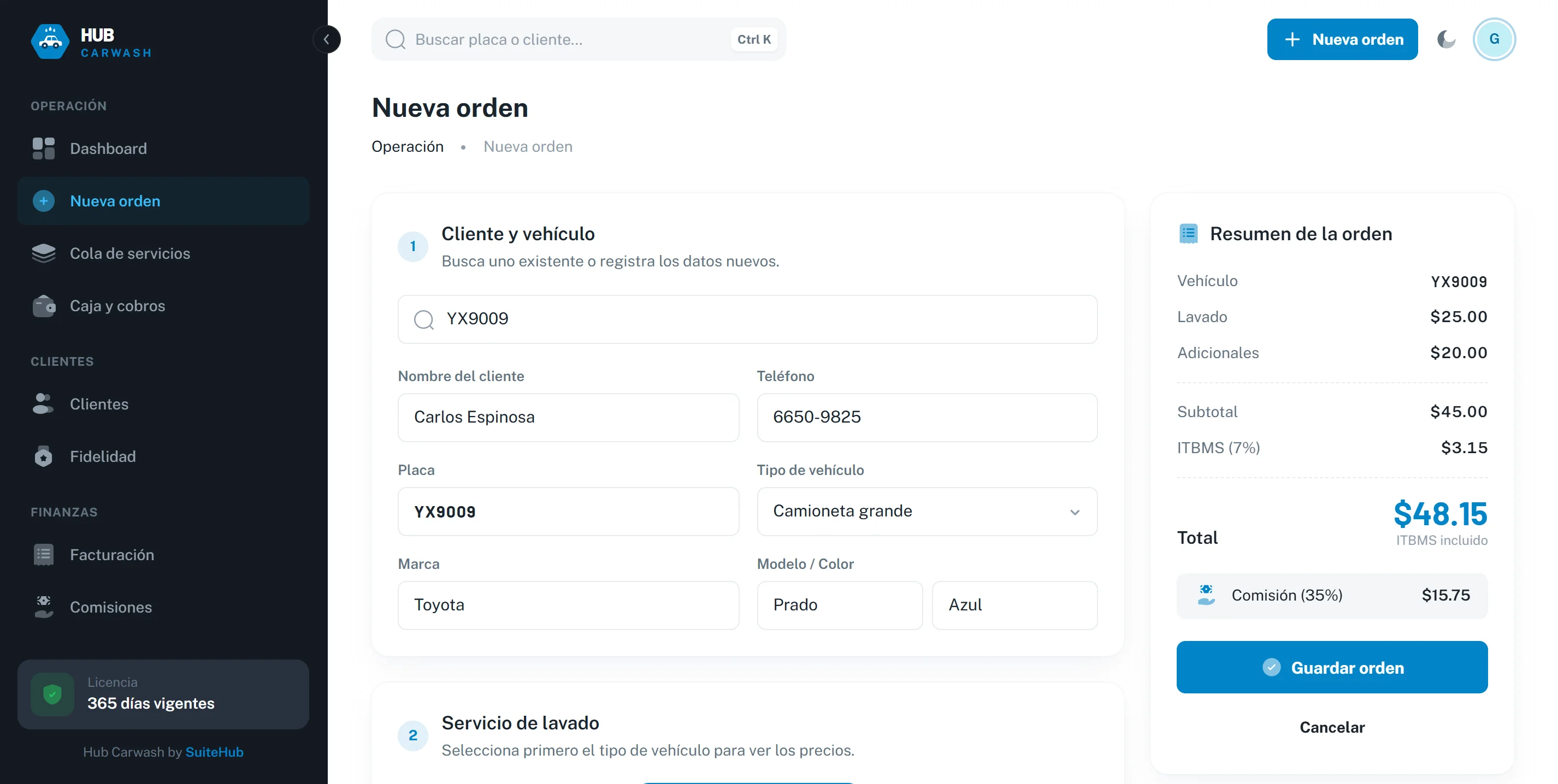1558x784 pixels.
Task: Click the Fidelidad medal icon
Action: coord(44,457)
